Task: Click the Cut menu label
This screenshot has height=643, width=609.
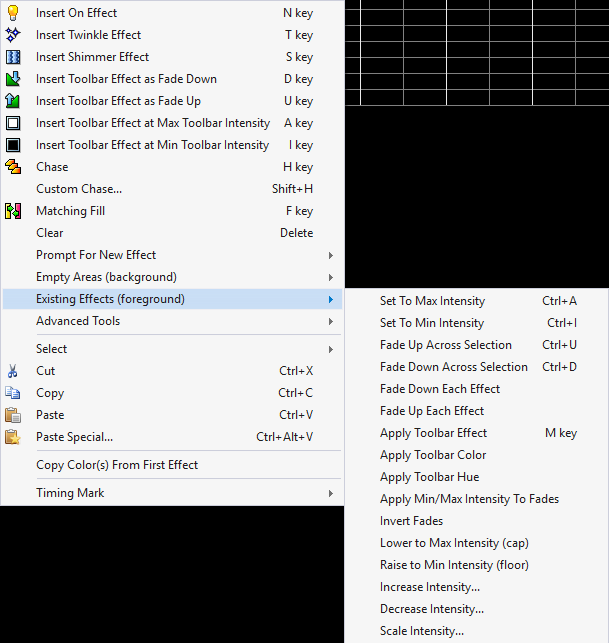Action: [46, 371]
